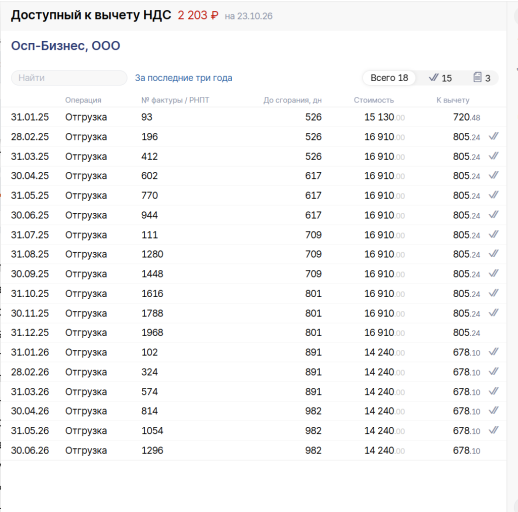Focus the 'Найти' search field
The width and height of the screenshot is (518, 512).
pyautogui.click(x=69, y=78)
